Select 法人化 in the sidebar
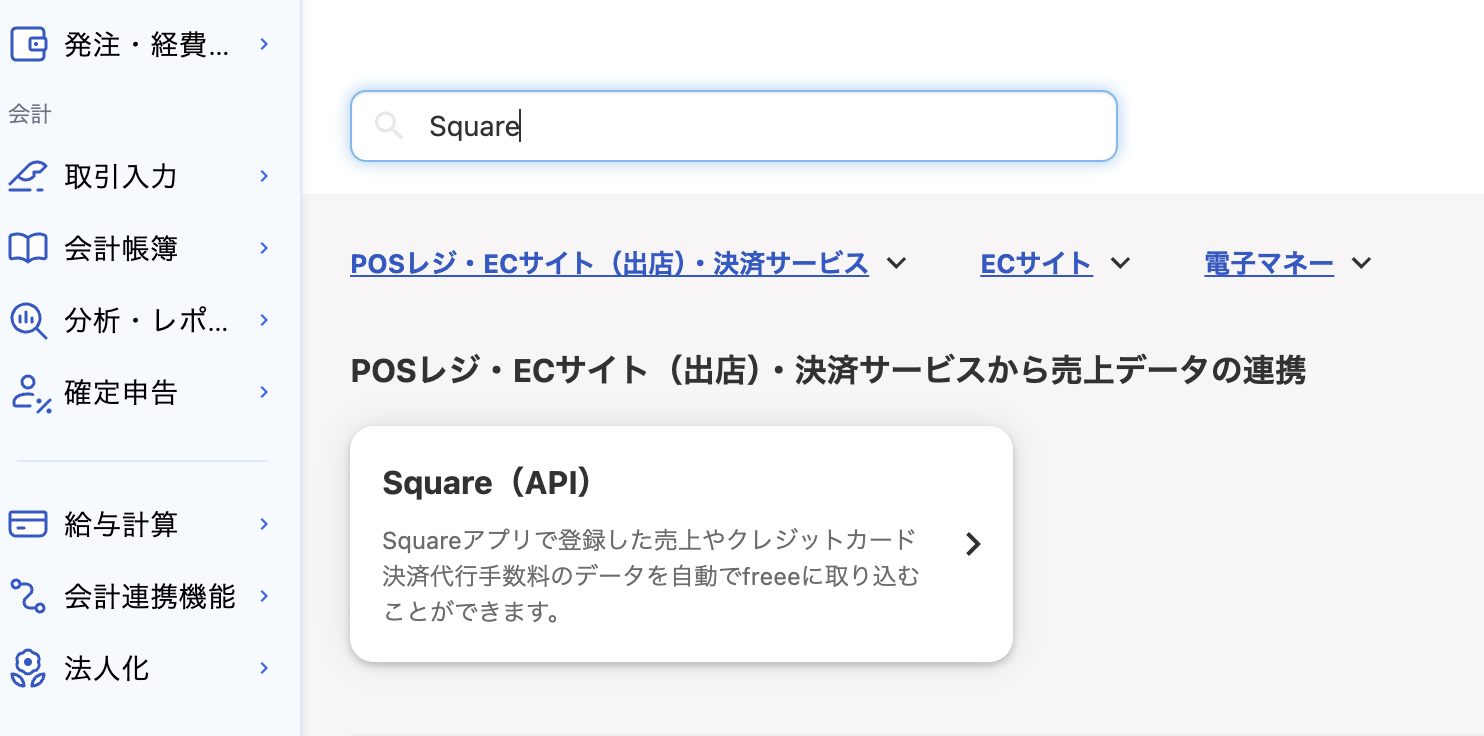1484x736 pixels. tap(107, 668)
